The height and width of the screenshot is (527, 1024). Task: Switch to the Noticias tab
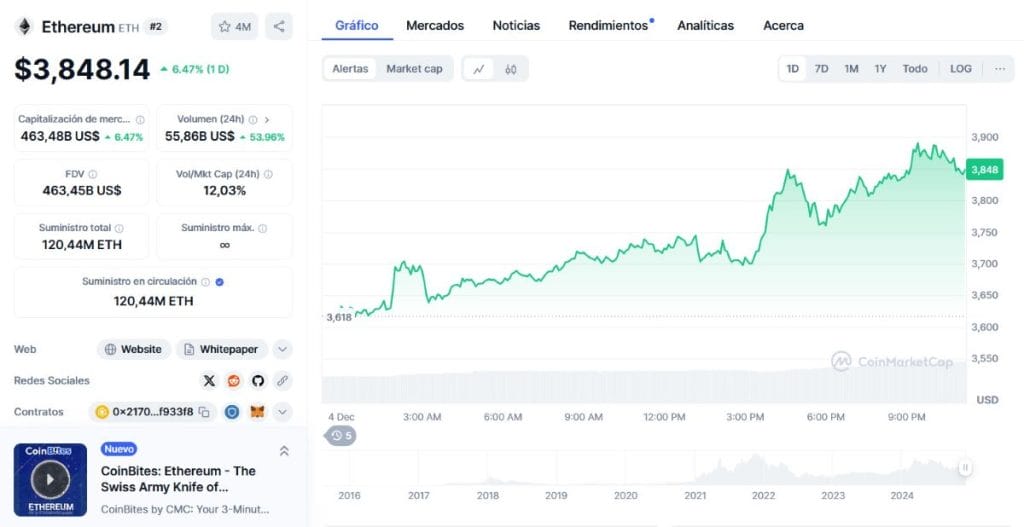(x=516, y=25)
